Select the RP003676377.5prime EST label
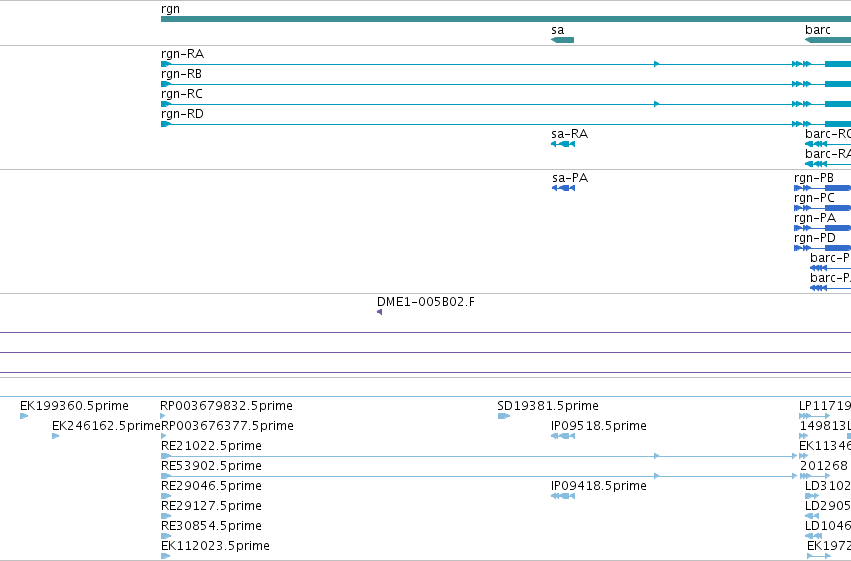The height and width of the screenshot is (561, 851). coord(227,426)
